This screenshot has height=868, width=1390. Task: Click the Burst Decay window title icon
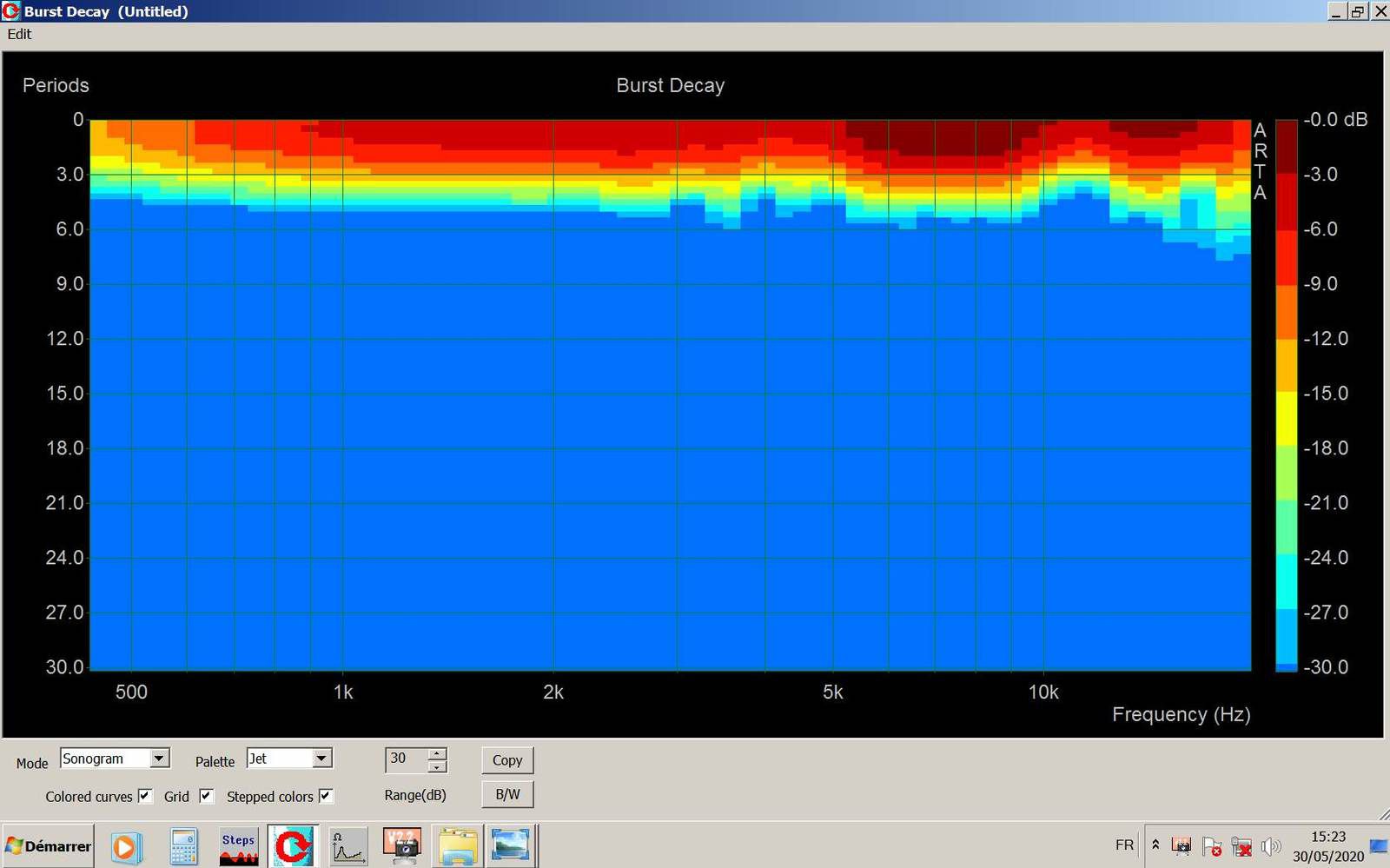point(11,11)
